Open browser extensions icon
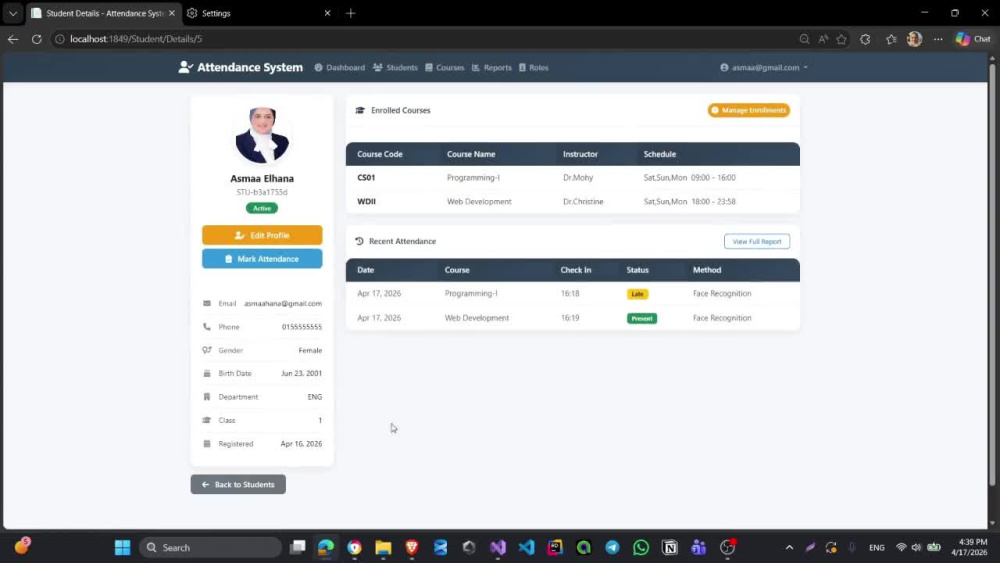The height and width of the screenshot is (563, 1000). (865, 39)
